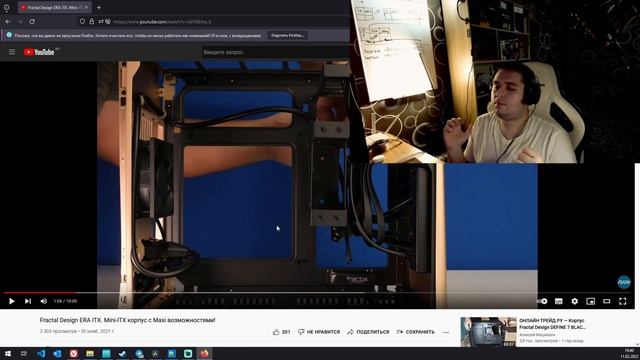The width and height of the screenshot is (640, 360).
Task: Click the channel watermark logo in player
Action: click(624, 282)
